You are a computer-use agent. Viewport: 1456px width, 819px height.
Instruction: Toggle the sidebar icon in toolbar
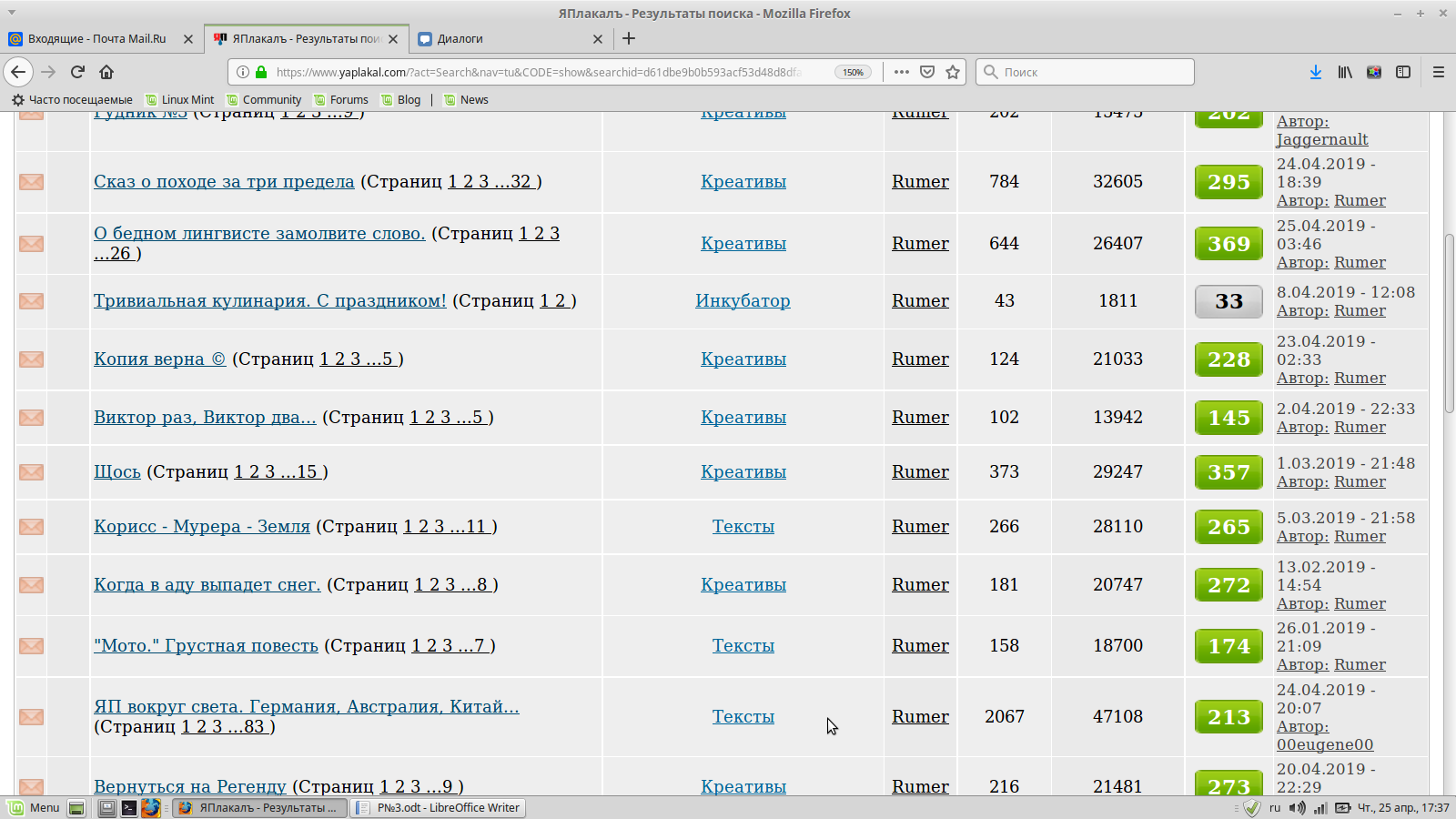pyautogui.click(x=1403, y=72)
